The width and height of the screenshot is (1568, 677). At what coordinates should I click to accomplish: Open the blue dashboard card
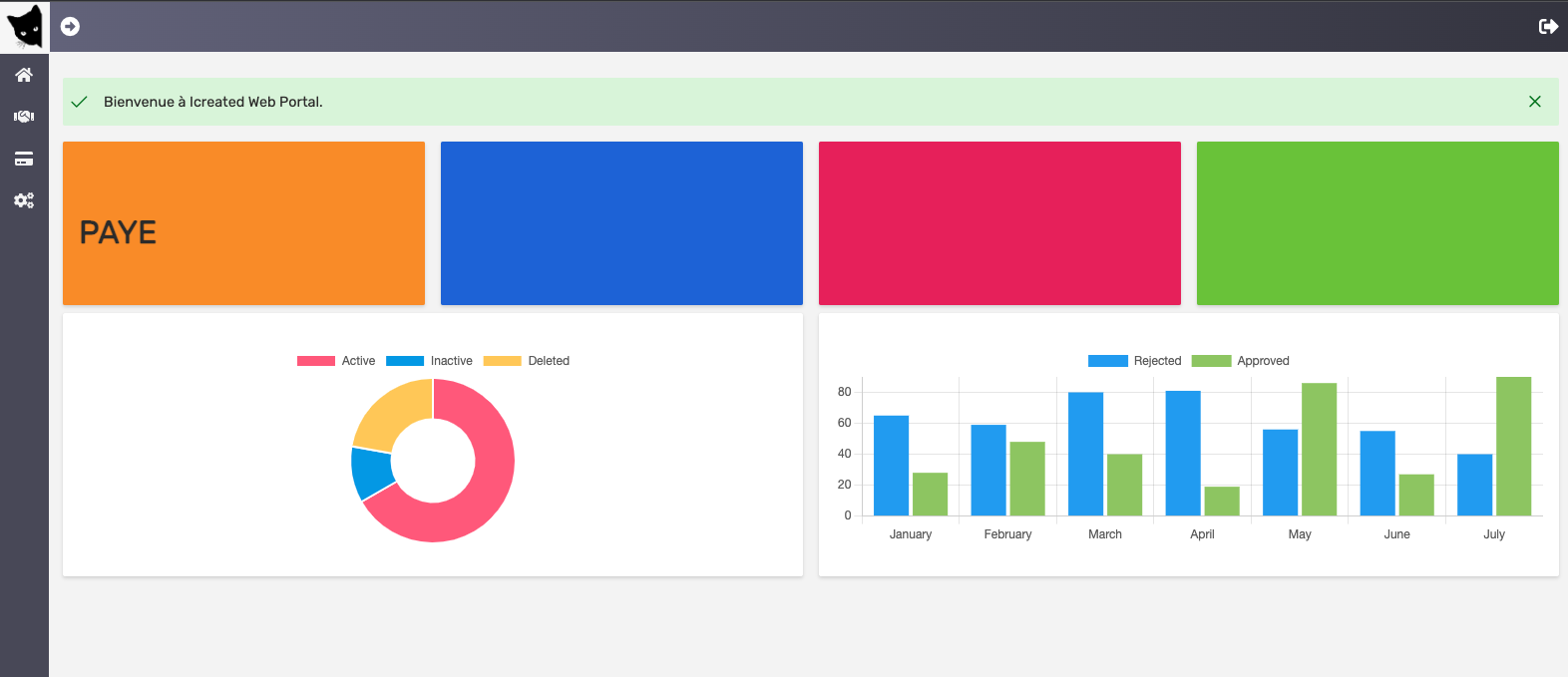coord(621,223)
